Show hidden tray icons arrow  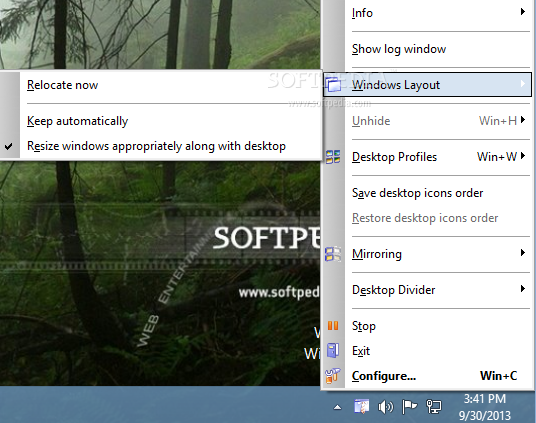coord(337,407)
